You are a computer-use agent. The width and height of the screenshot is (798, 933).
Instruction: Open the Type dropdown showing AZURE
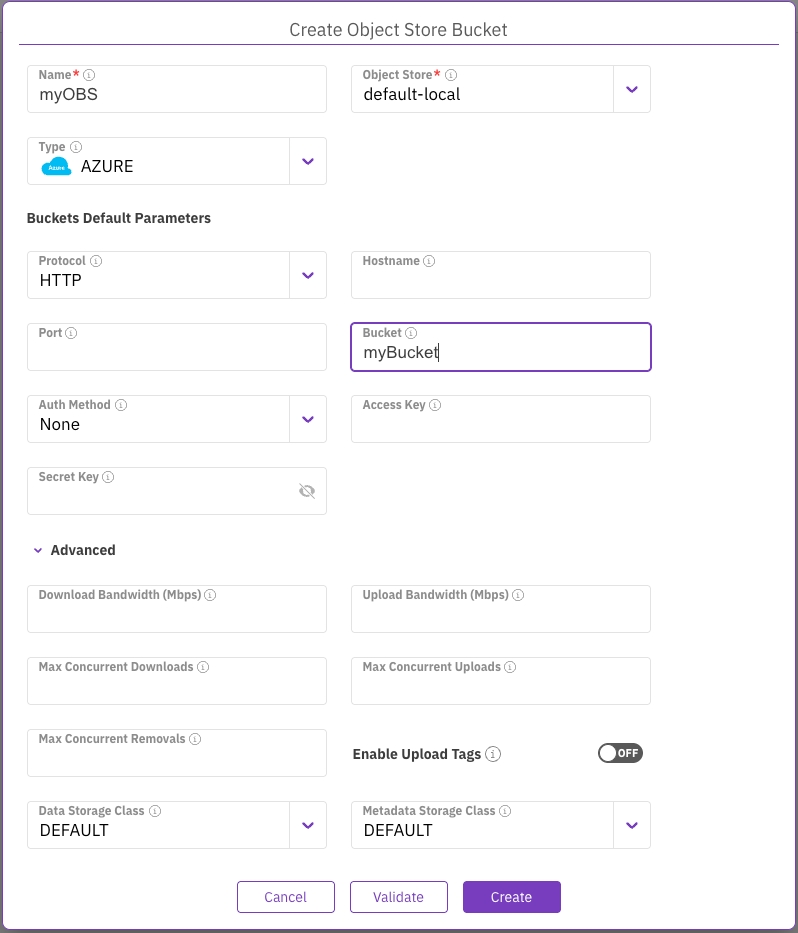[x=307, y=161]
